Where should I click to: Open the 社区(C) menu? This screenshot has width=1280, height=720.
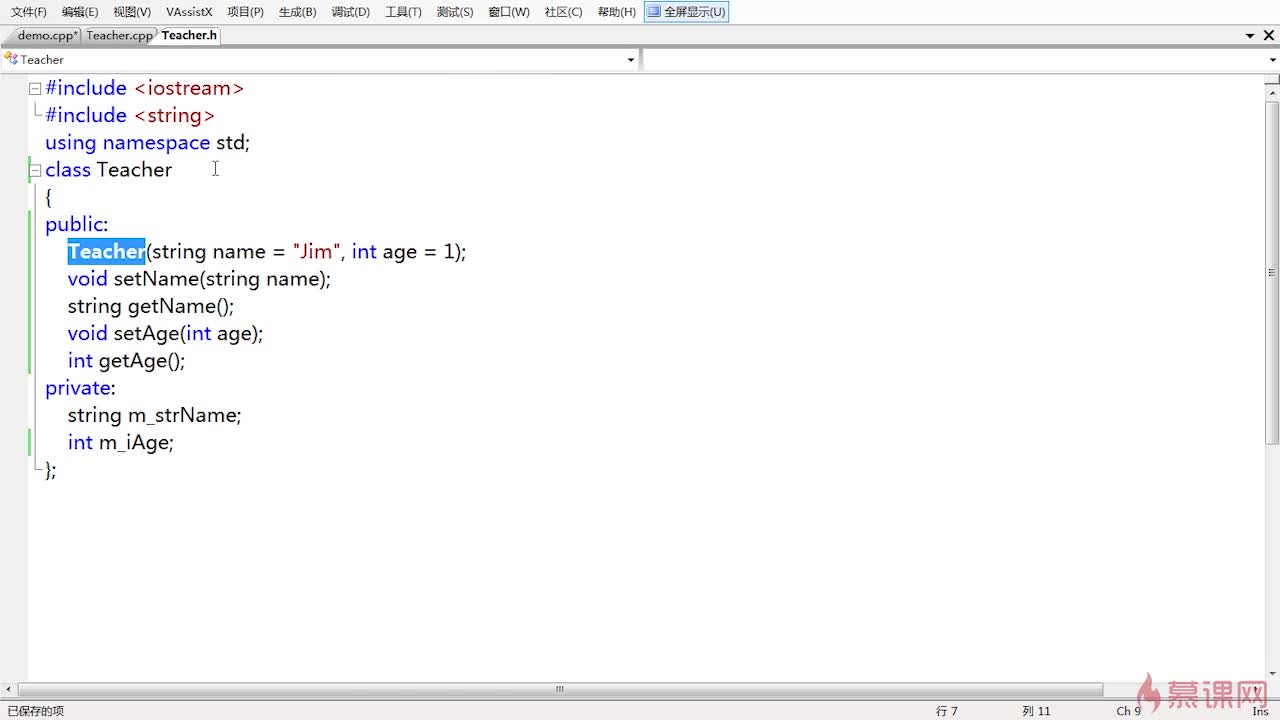(563, 12)
